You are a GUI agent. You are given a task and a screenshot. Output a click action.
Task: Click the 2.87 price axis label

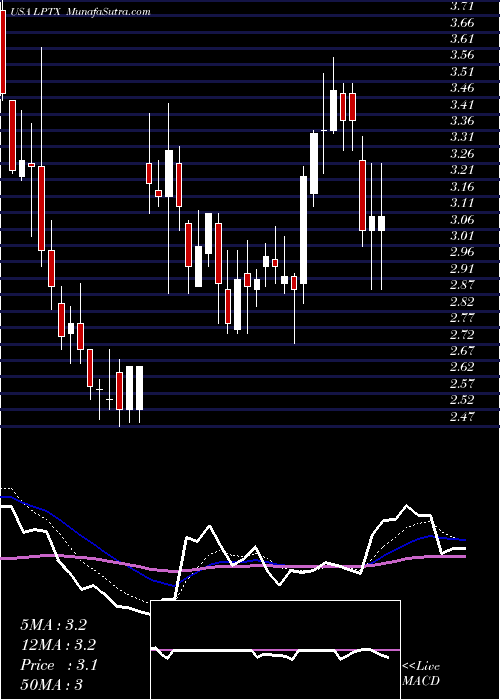click(x=462, y=286)
